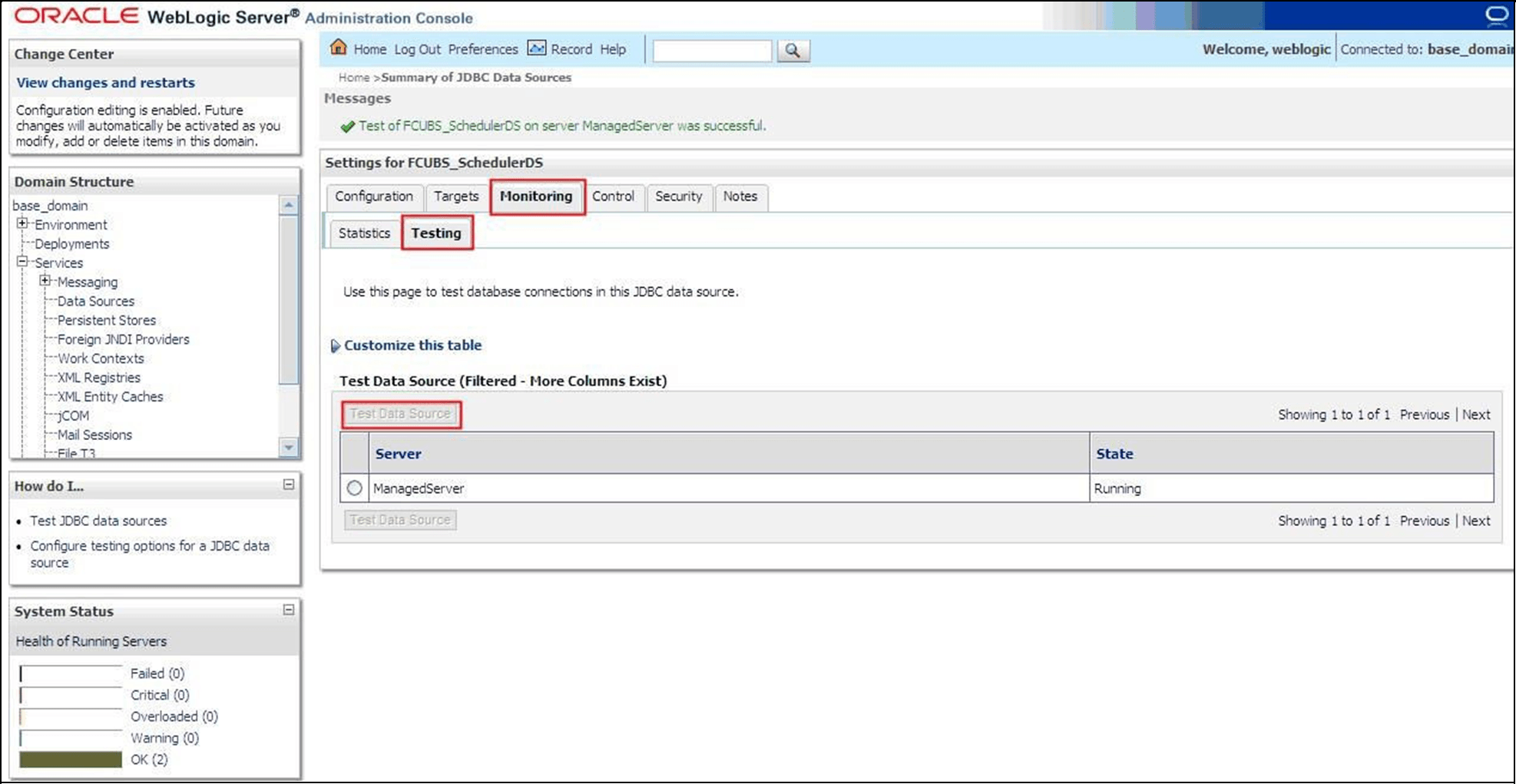This screenshot has height=784, width=1516.
Task: Open the Help link
Action: click(x=613, y=49)
